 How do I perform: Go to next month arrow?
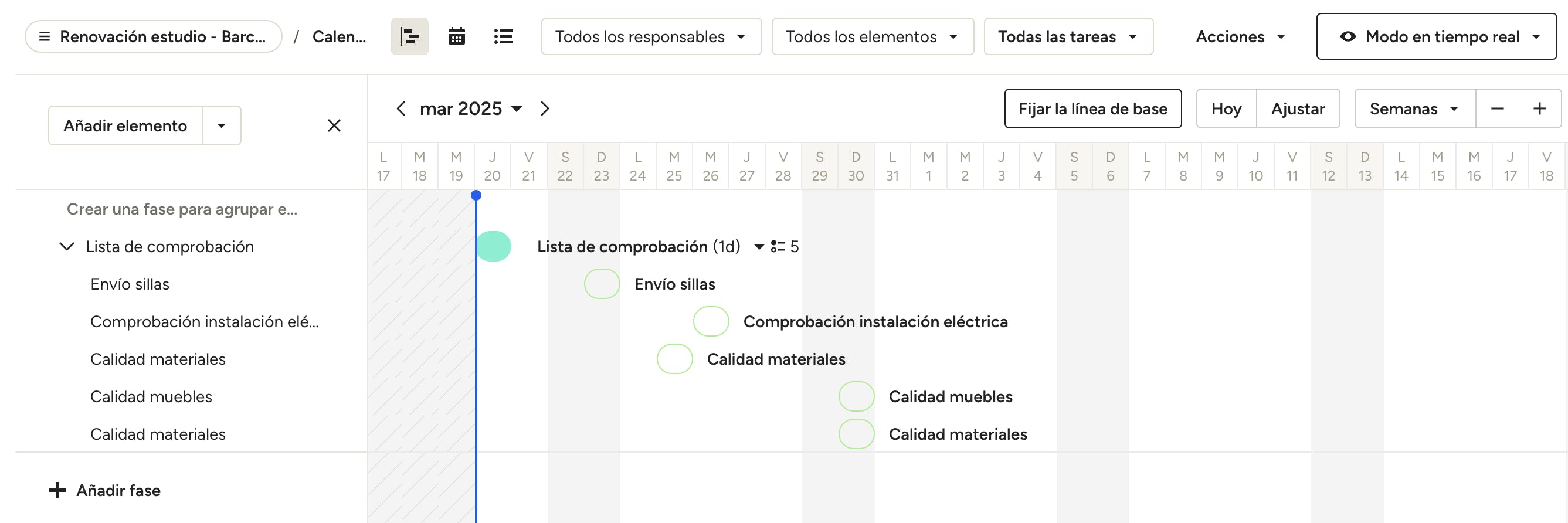(545, 109)
